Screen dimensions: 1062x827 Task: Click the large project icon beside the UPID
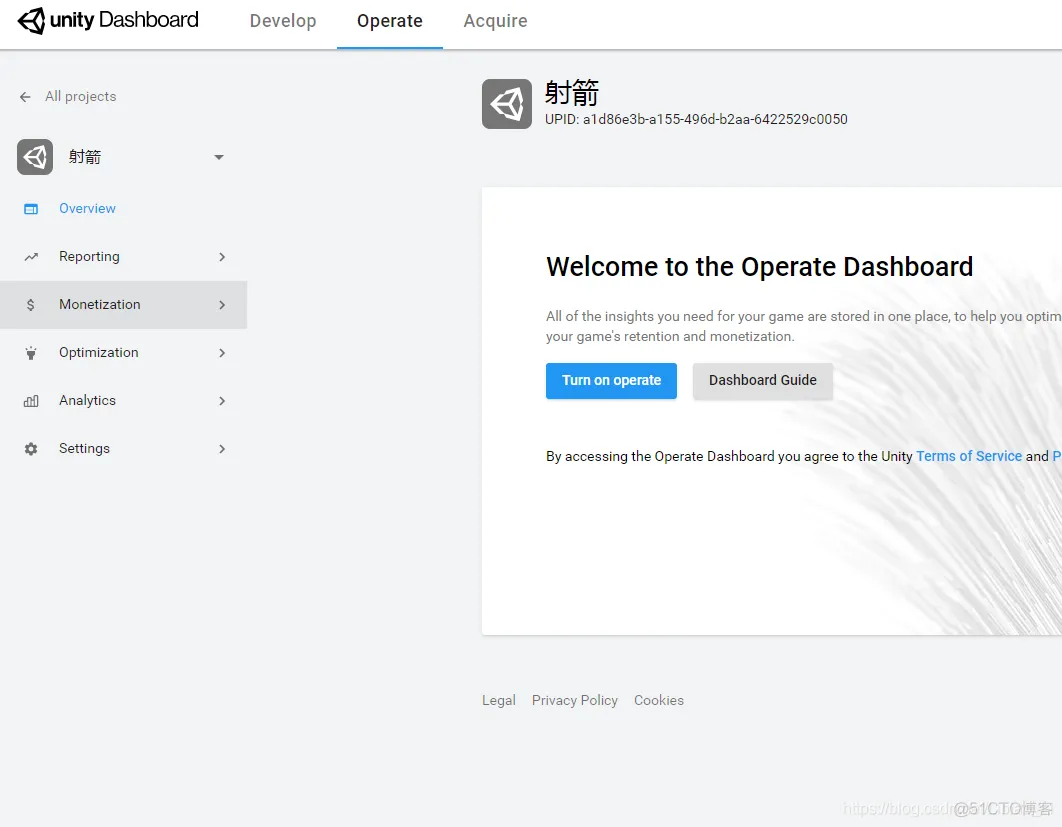click(507, 104)
